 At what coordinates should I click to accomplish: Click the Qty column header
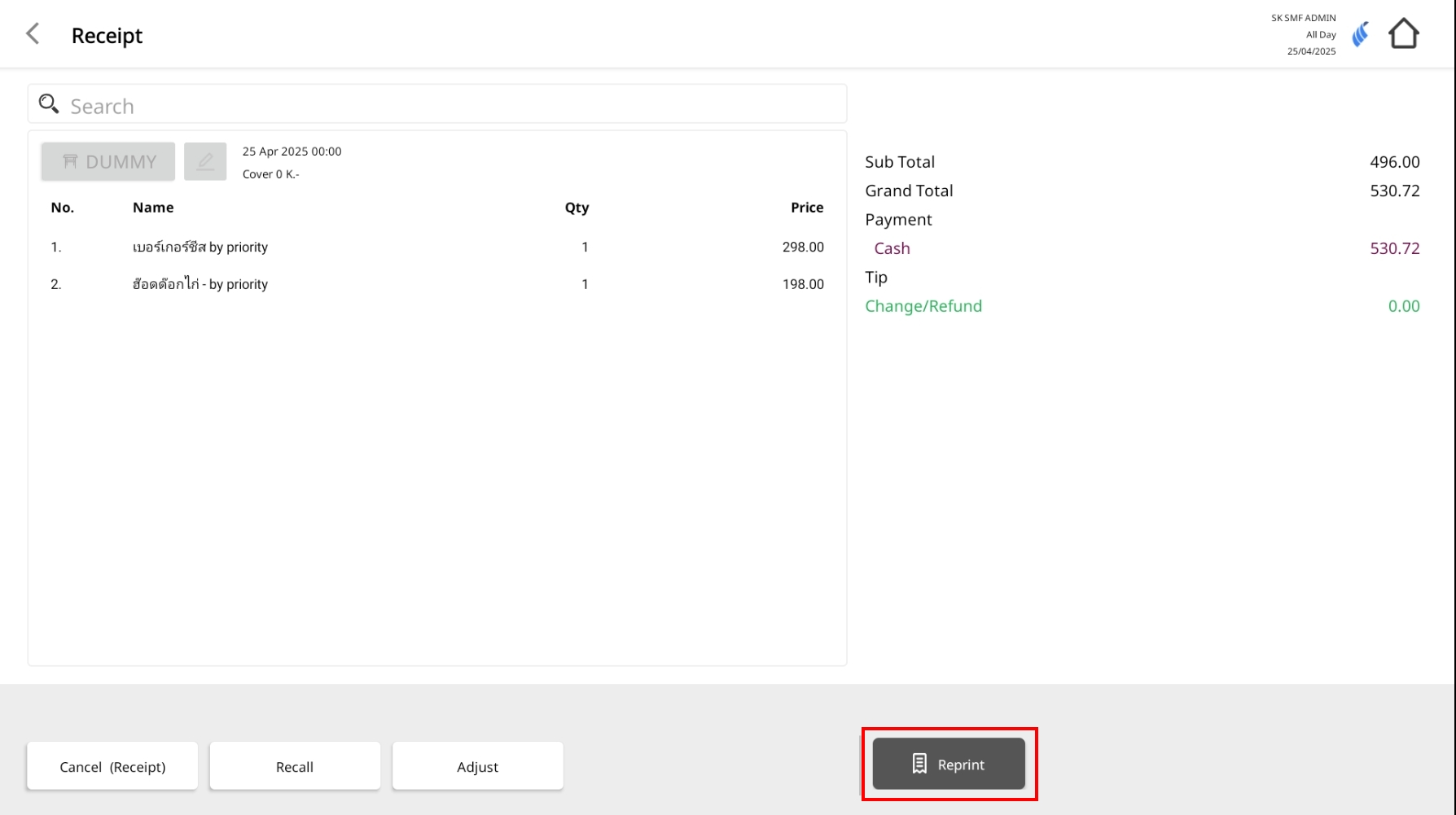coord(577,208)
